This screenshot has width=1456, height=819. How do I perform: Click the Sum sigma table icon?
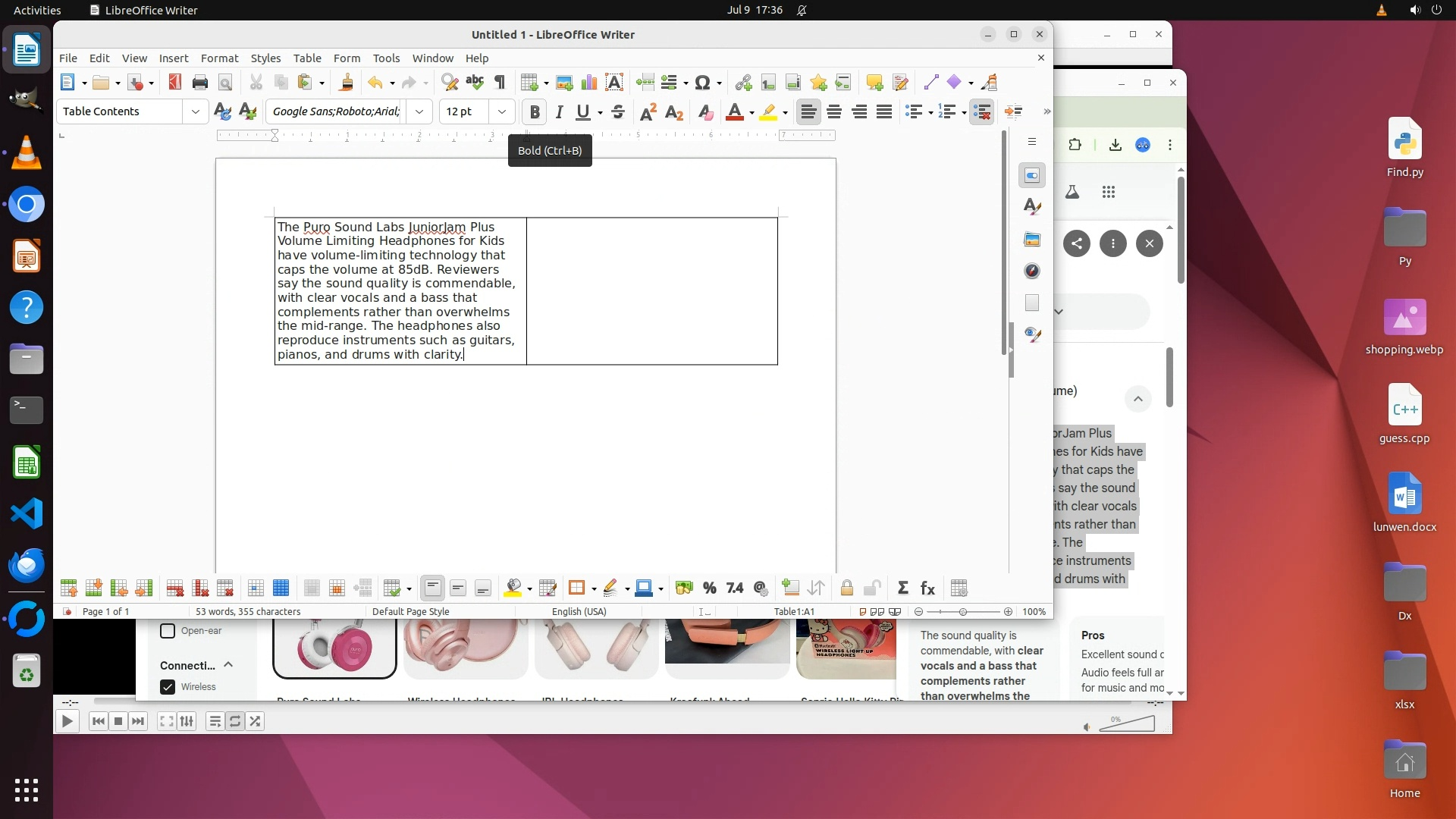point(902,588)
